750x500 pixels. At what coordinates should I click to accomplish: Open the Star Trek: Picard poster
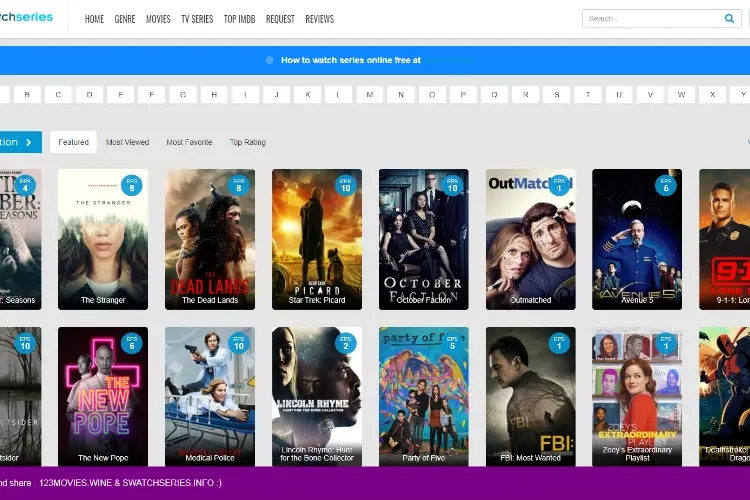pyautogui.click(x=317, y=239)
